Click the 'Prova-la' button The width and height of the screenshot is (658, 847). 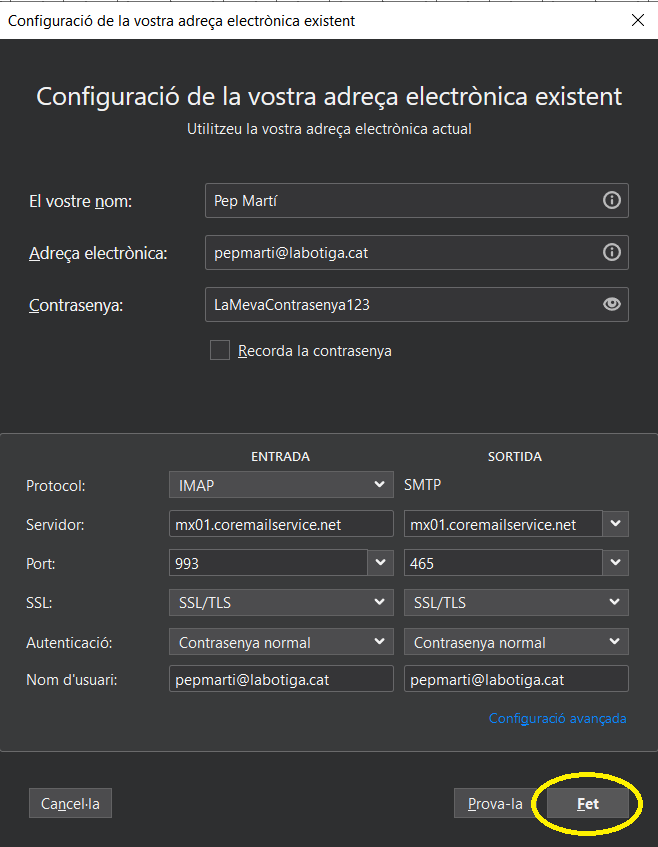495,803
